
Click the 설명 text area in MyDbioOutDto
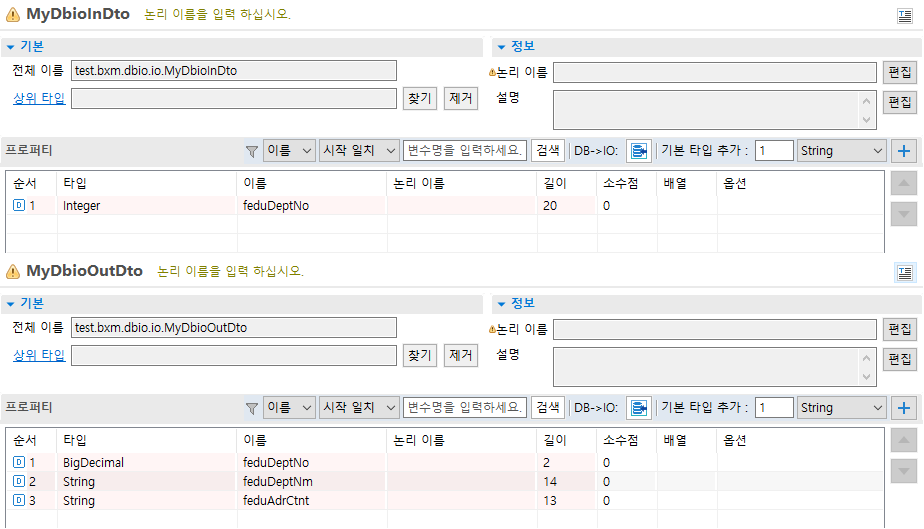click(x=715, y=366)
